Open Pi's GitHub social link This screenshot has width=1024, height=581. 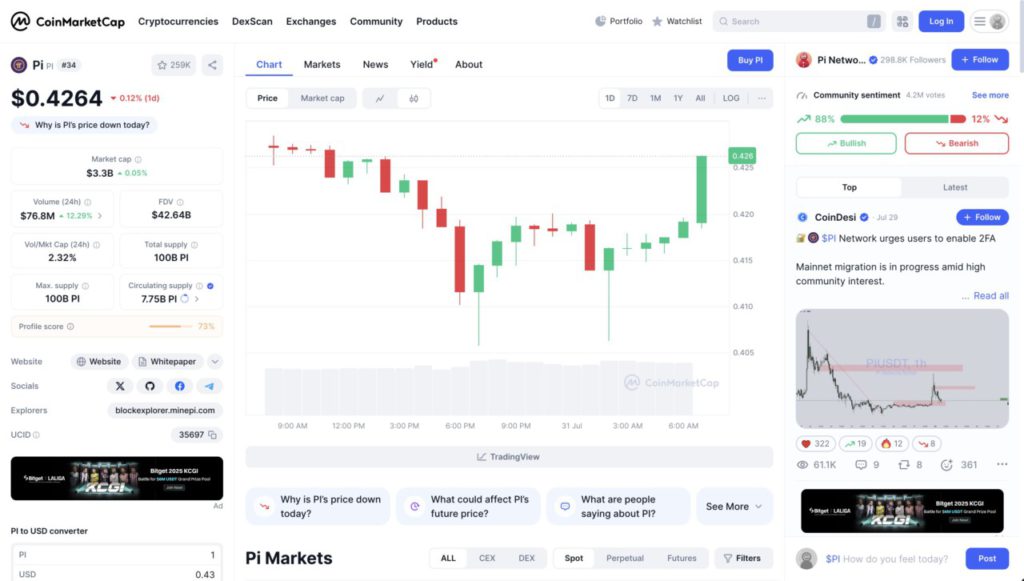tap(150, 386)
